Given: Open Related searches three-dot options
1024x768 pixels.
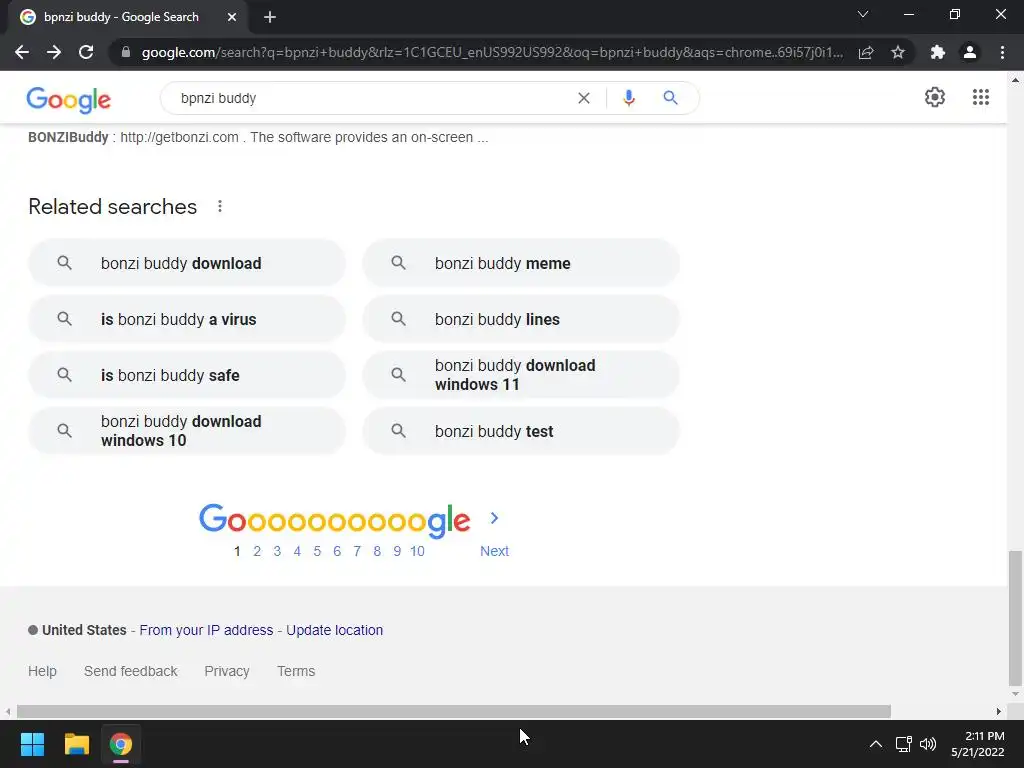Looking at the screenshot, I should tap(220, 206).
